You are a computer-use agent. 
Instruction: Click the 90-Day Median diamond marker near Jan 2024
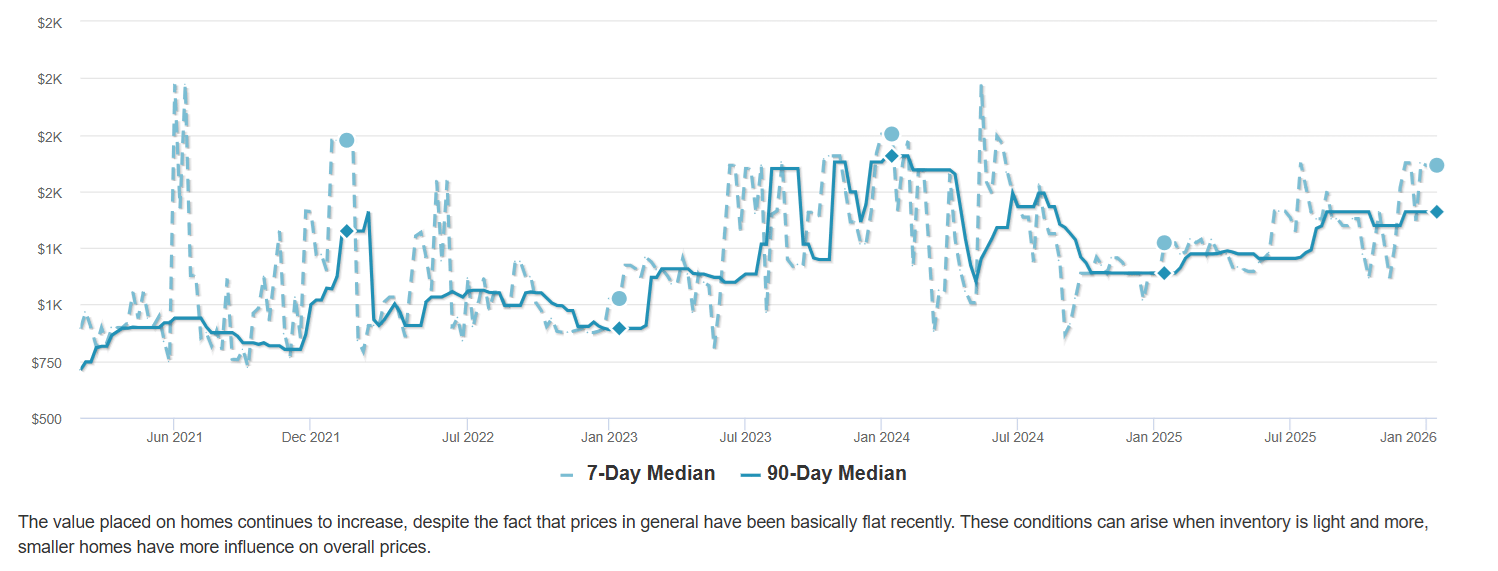(891, 155)
